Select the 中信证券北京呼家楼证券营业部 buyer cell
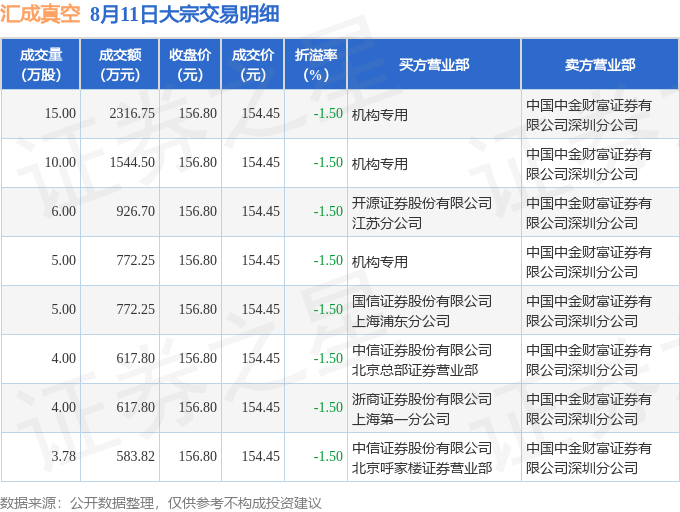The image size is (680, 512). click(434, 457)
